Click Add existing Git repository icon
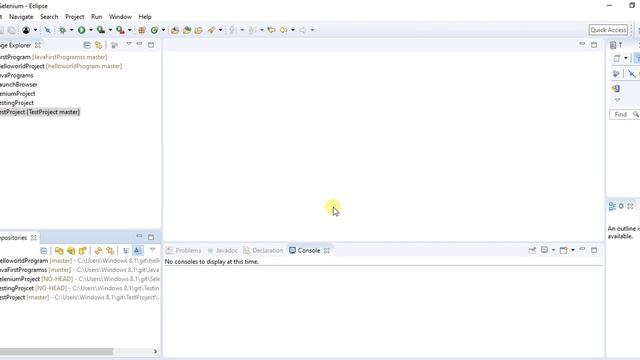The width and height of the screenshot is (640, 360). (59, 251)
